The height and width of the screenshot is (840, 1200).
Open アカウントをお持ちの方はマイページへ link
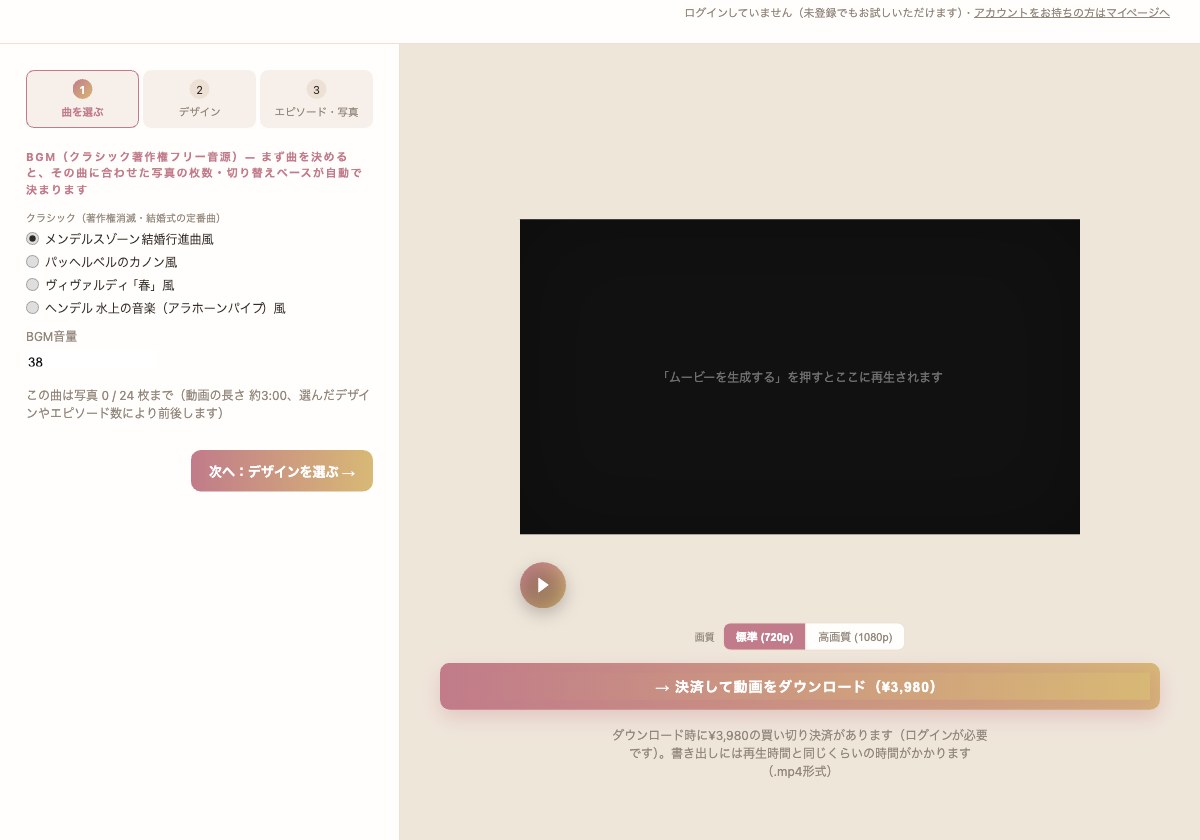[x=1072, y=13]
